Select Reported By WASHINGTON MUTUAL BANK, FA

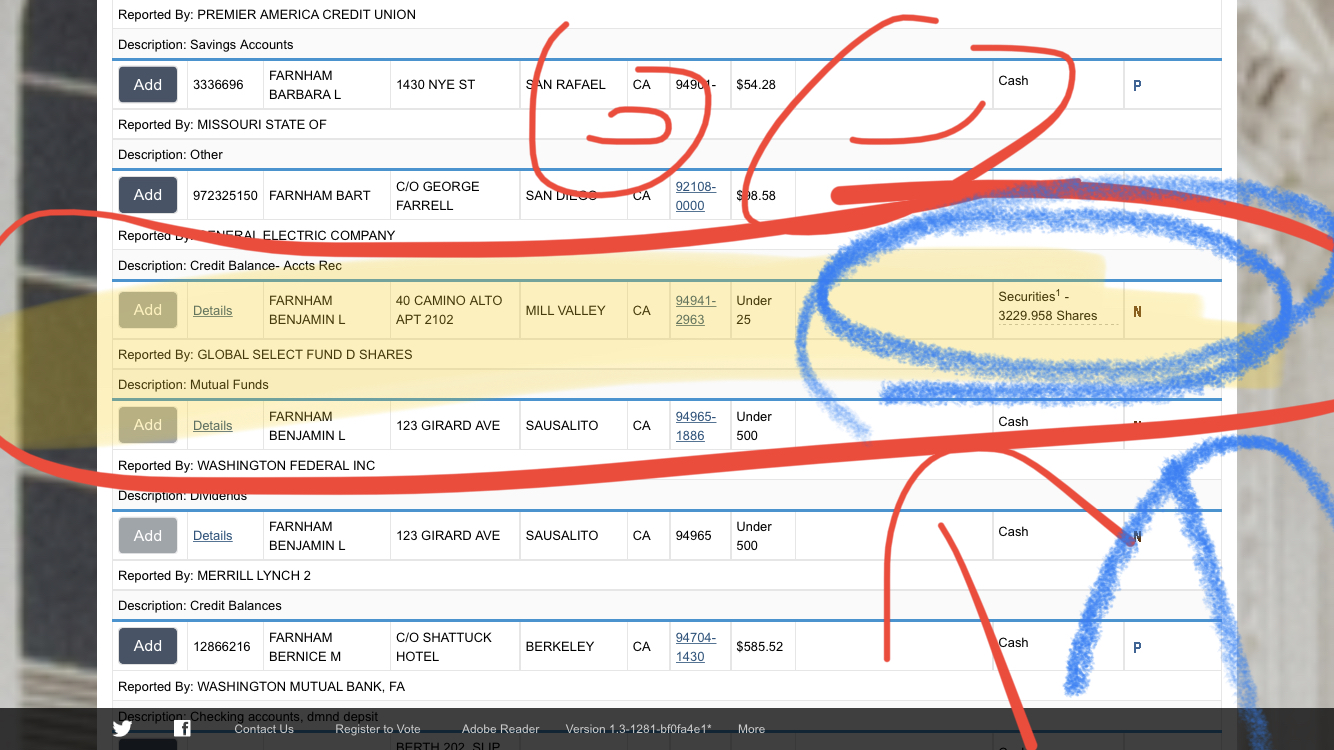[261, 687]
